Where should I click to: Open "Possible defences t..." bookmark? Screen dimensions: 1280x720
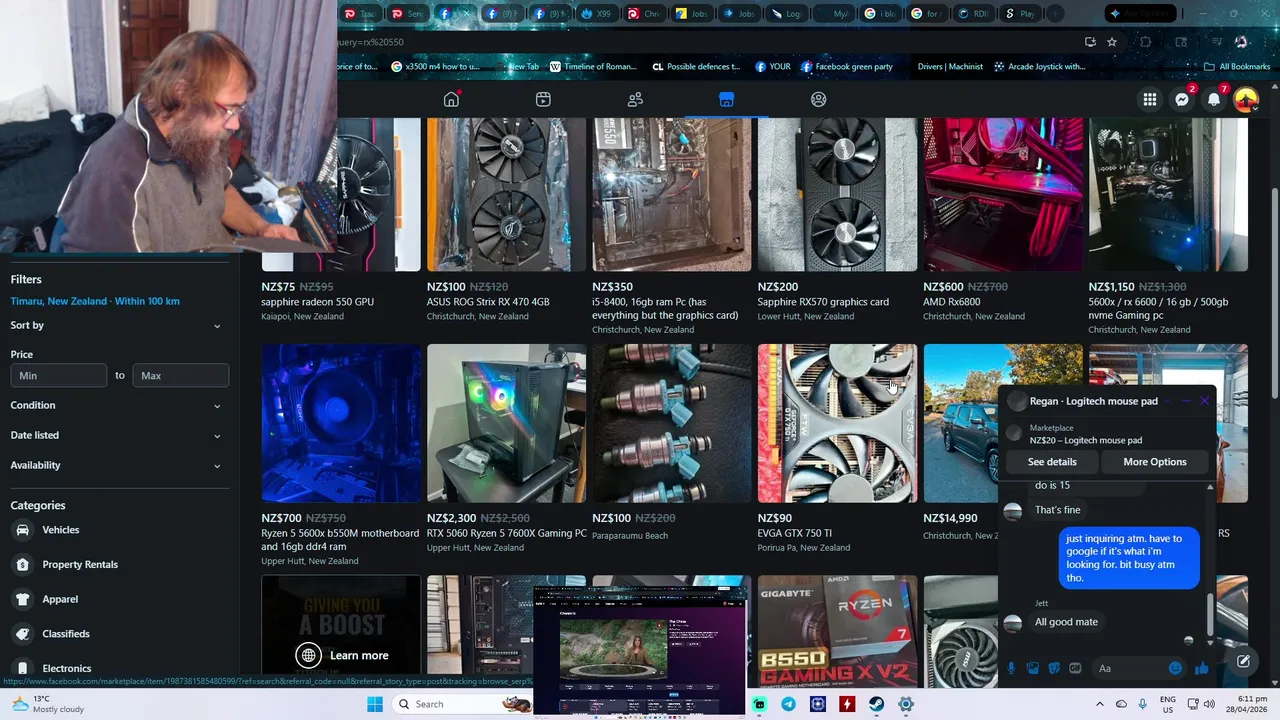(696, 67)
